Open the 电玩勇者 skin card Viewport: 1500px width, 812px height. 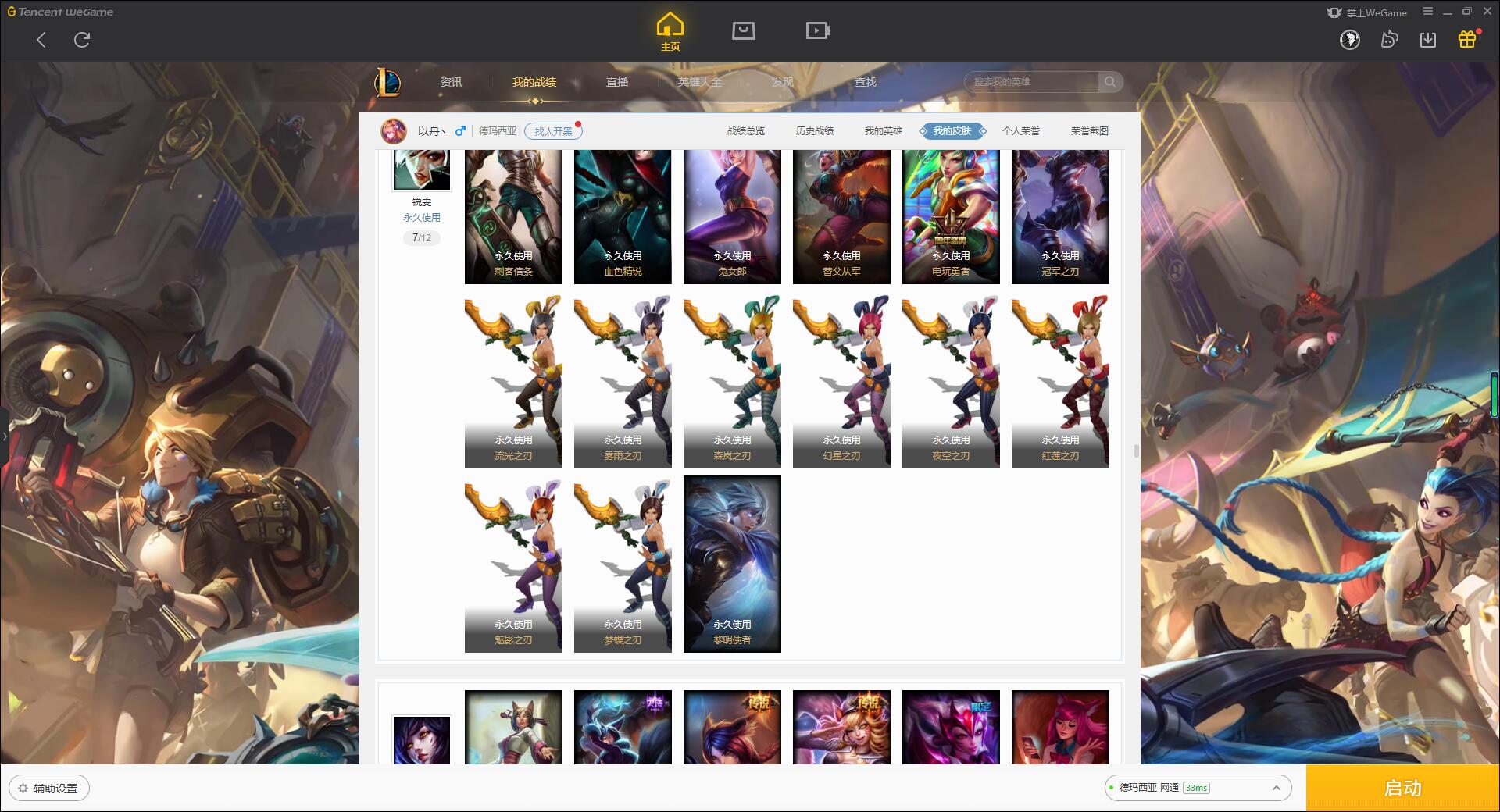(x=951, y=216)
